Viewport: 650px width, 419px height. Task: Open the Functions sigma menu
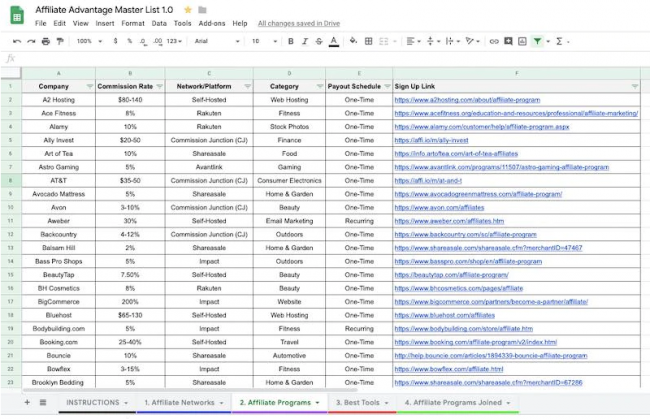[559, 41]
